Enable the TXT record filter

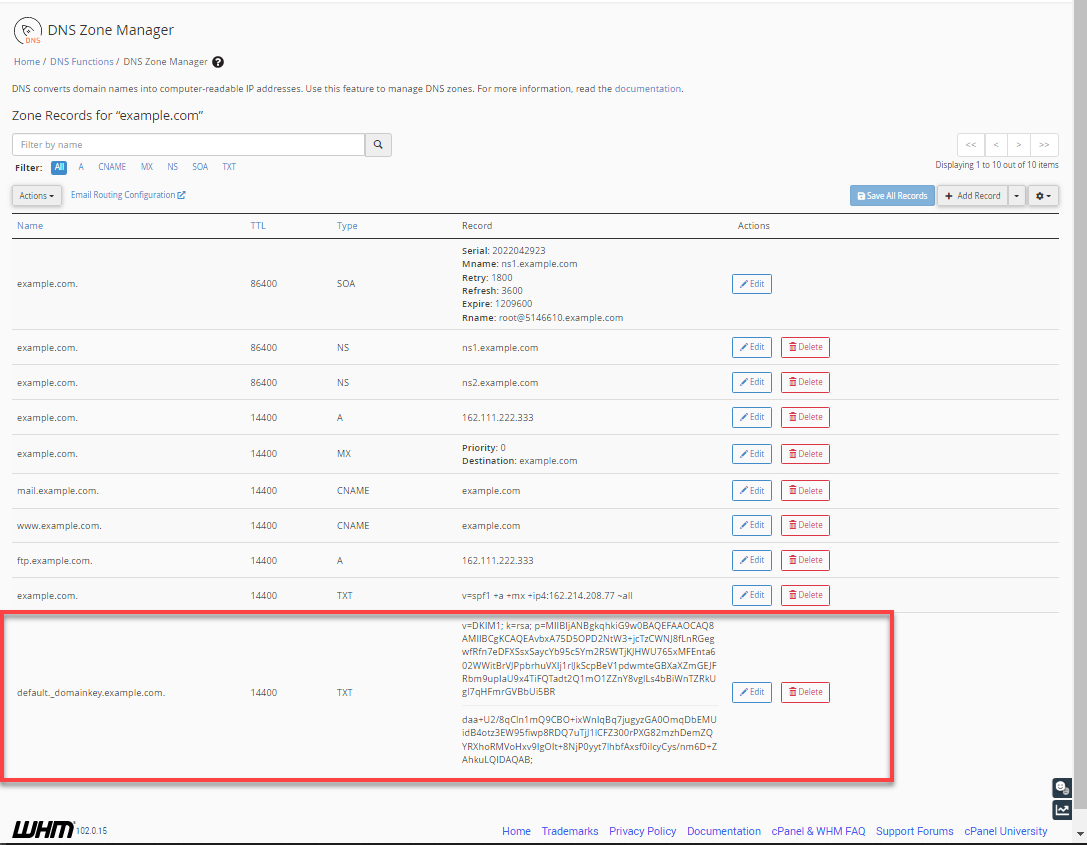[x=229, y=167]
